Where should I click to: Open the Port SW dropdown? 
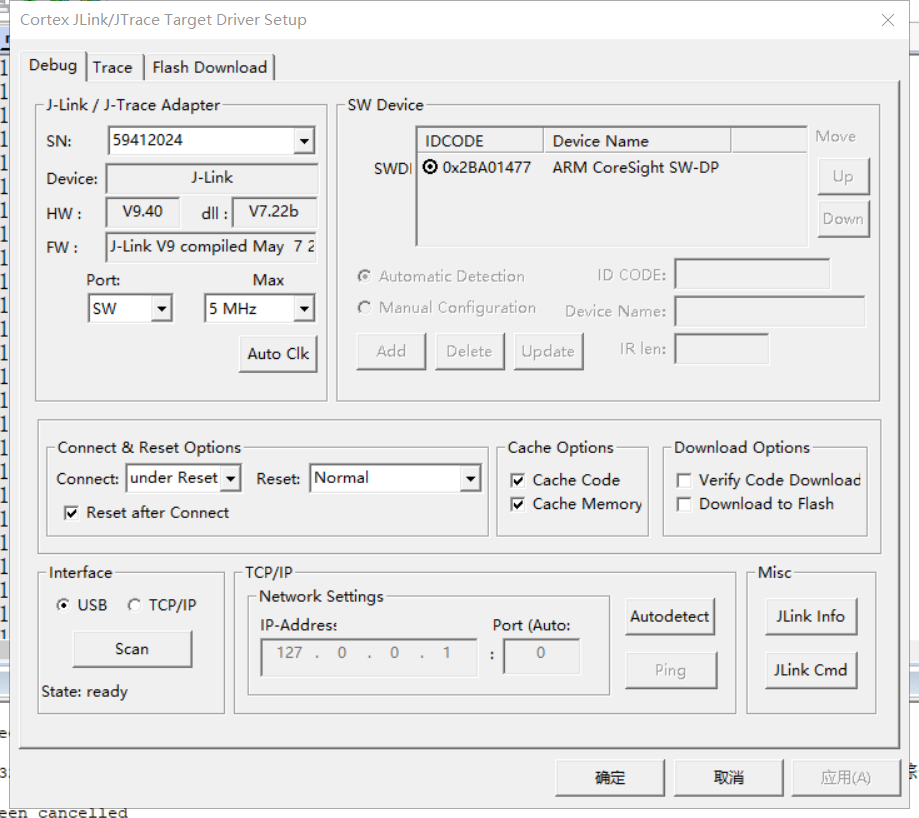click(x=161, y=309)
